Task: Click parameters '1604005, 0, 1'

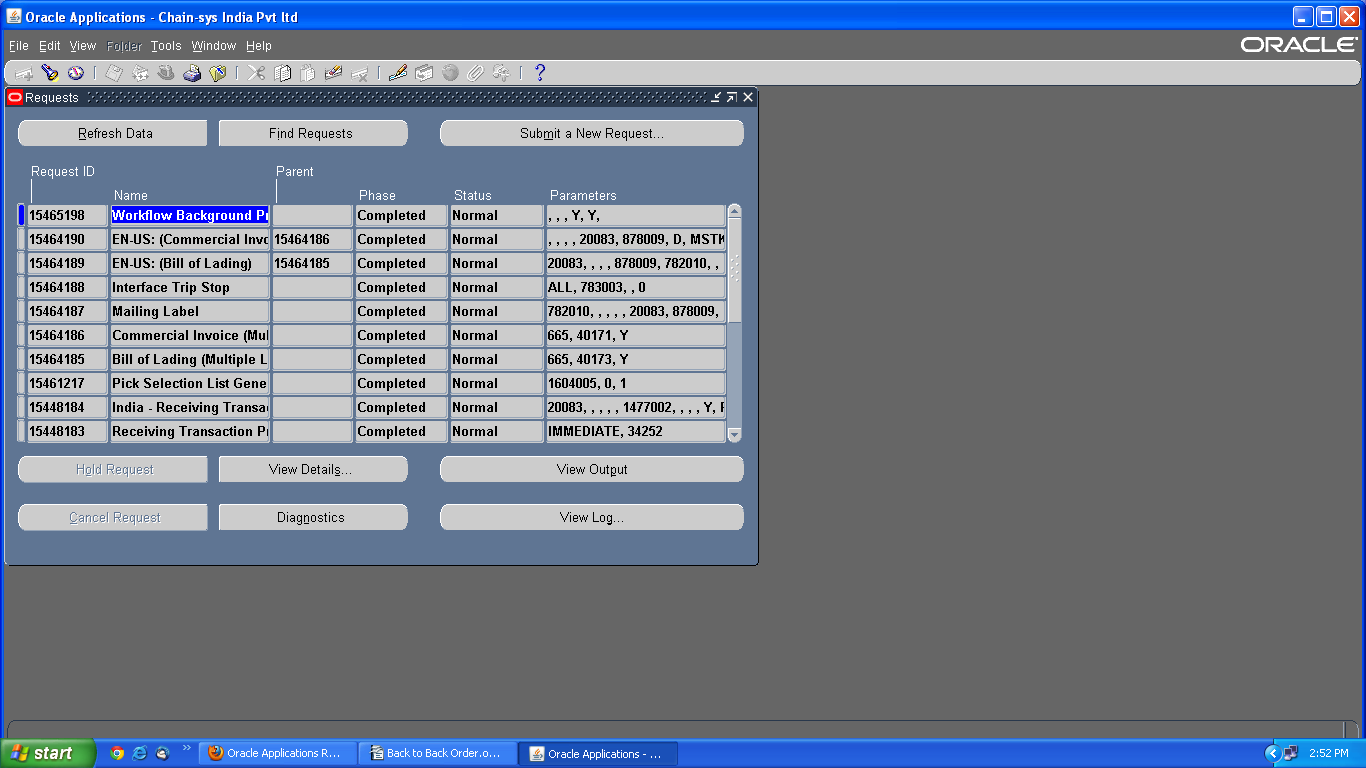Action: point(636,383)
